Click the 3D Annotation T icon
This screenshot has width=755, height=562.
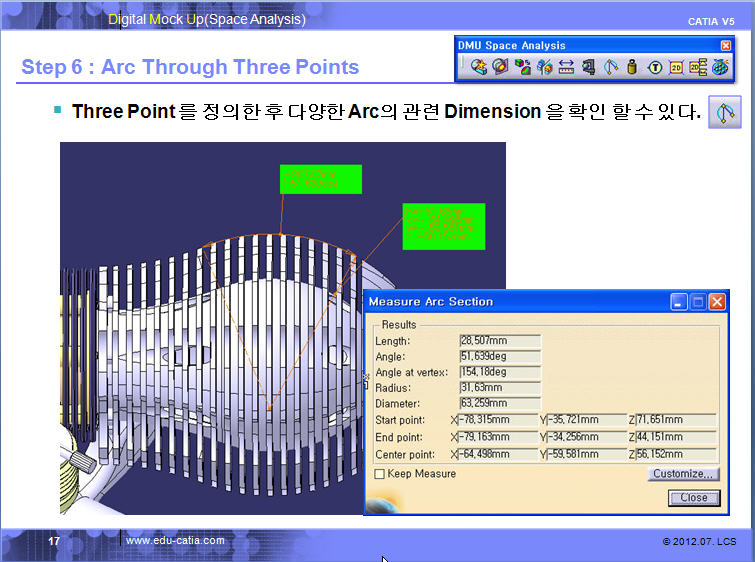tap(654, 67)
